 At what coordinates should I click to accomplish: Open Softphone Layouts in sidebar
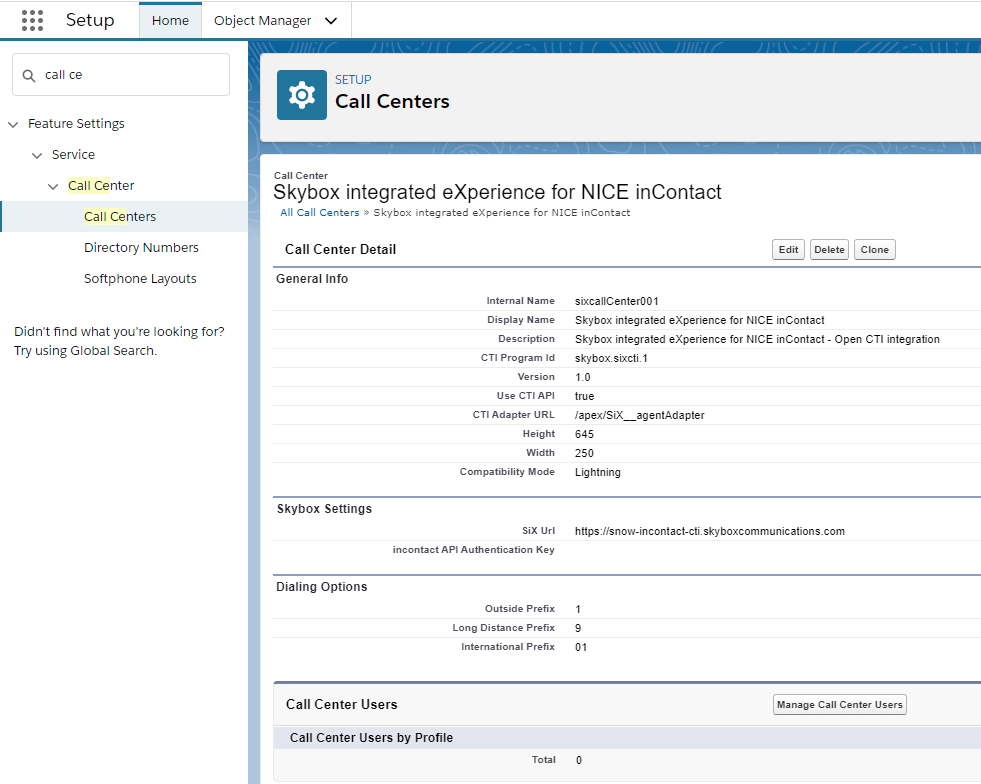140,279
